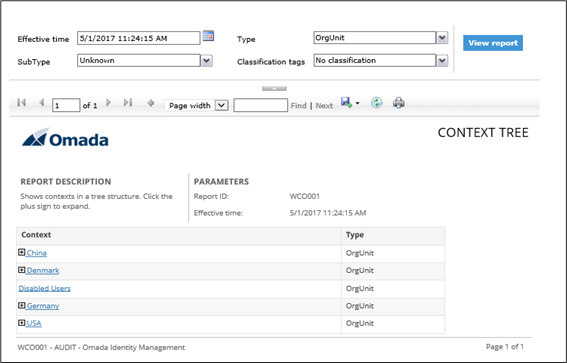Click the Type field showing OrgUnit
Screen dimensions: 567x363
(375, 38)
